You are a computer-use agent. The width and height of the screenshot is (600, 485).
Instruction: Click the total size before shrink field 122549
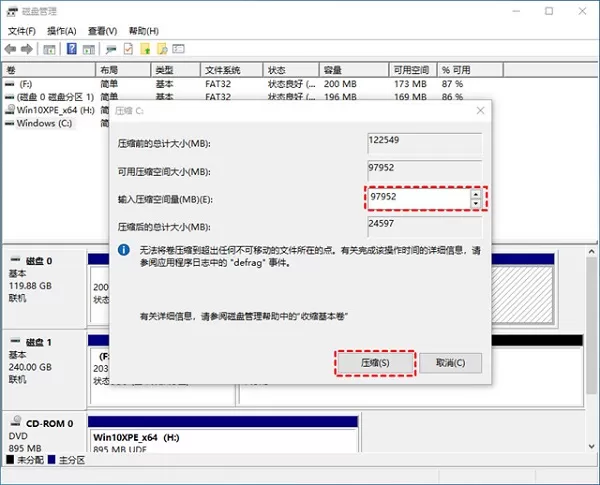pos(424,143)
